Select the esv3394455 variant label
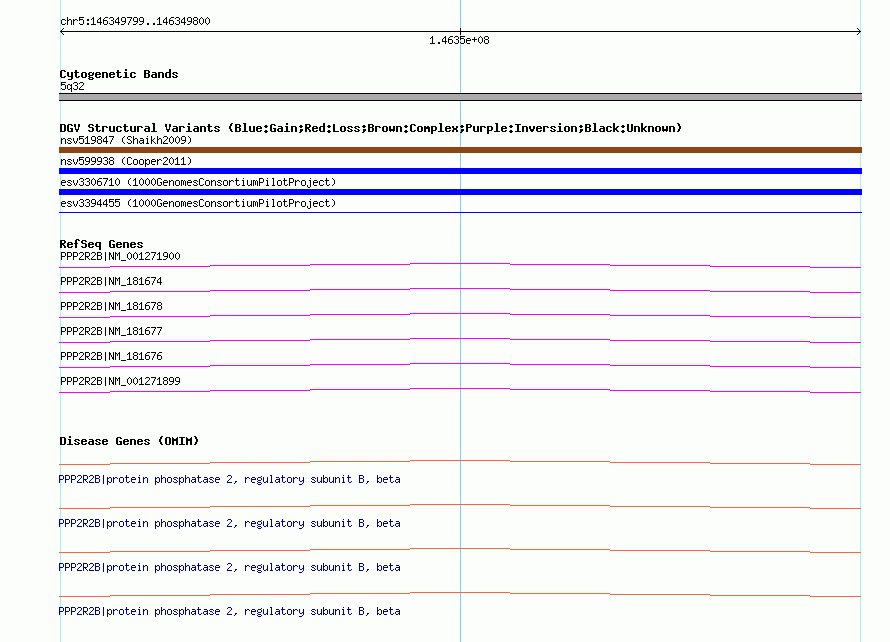Screen dimensions: 890x642 pyautogui.click(x=198, y=203)
